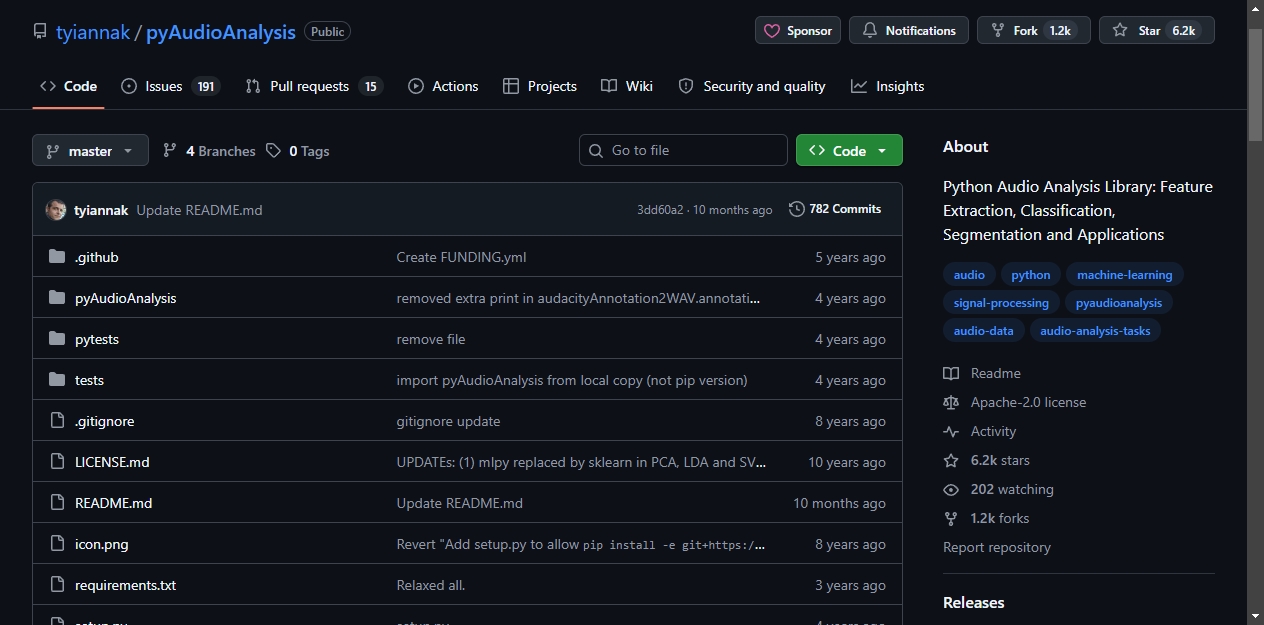The image size is (1264, 625).
Task: Fork the repository
Action: [x=1033, y=31]
